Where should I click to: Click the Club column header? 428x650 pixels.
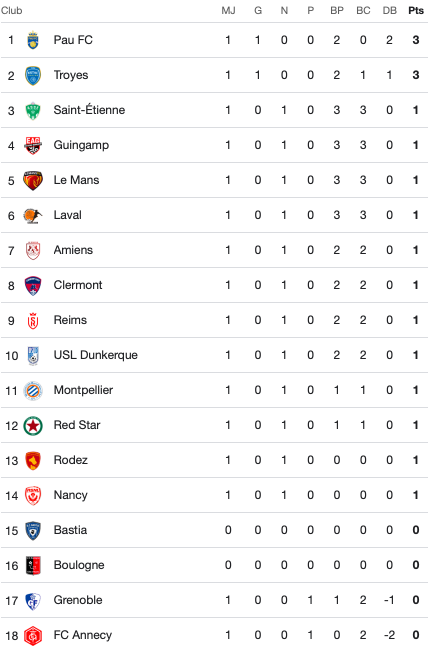tap(11, 10)
